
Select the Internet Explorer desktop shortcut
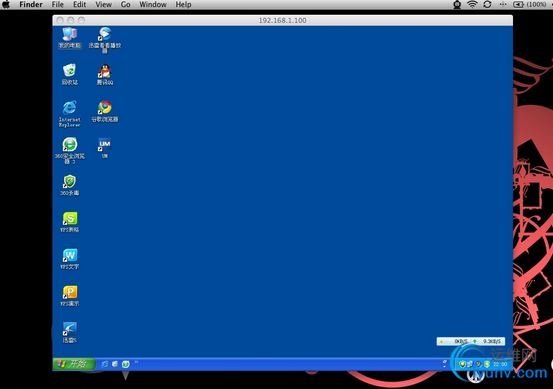[x=69, y=114]
